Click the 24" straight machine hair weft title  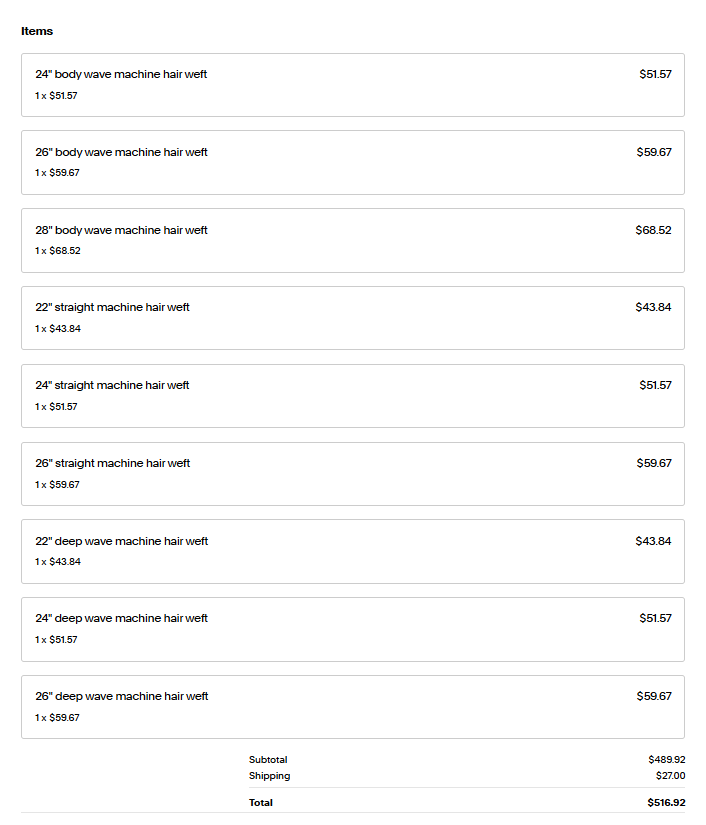coord(112,386)
